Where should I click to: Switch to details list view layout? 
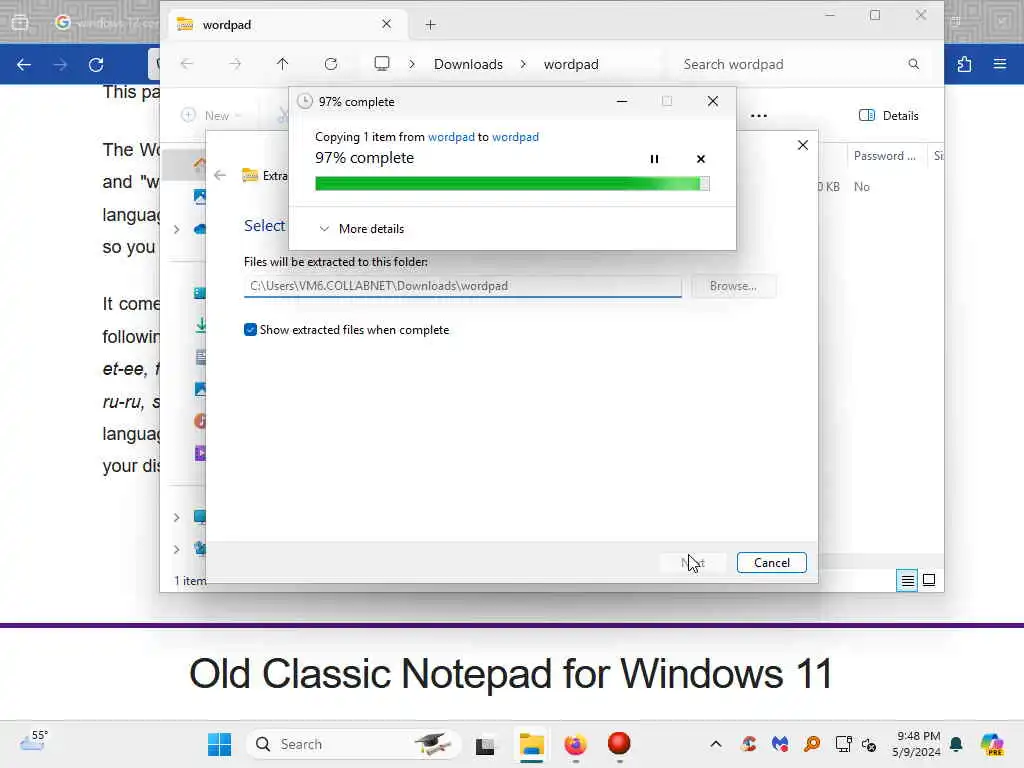(x=907, y=580)
